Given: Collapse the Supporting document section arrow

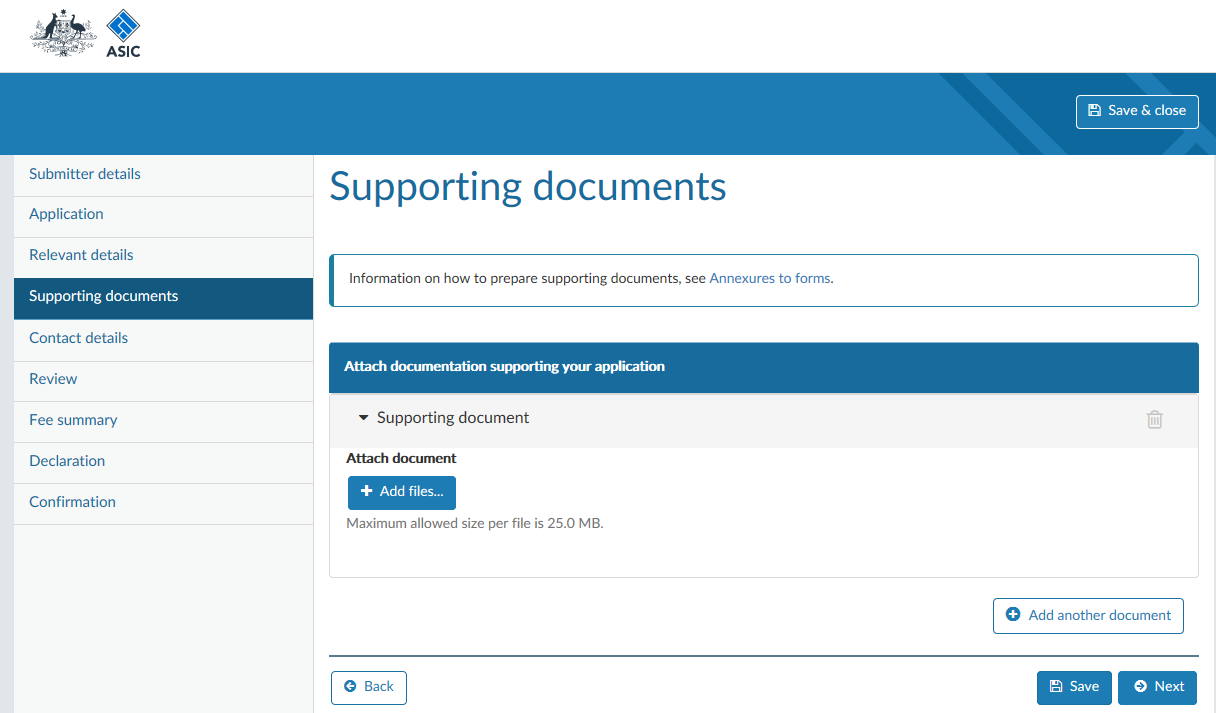Looking at the screenshot, I should 364,418.
